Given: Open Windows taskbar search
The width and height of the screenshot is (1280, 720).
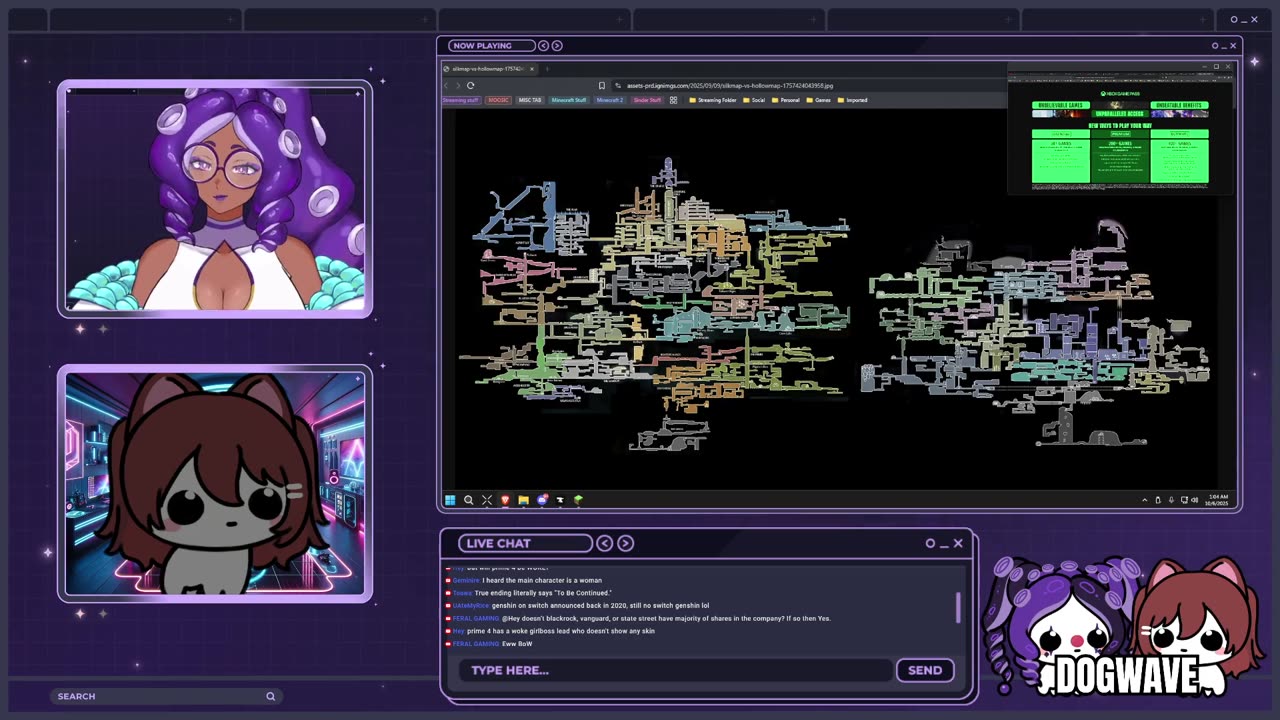Looking at the screenshot, I should point(468,500).
